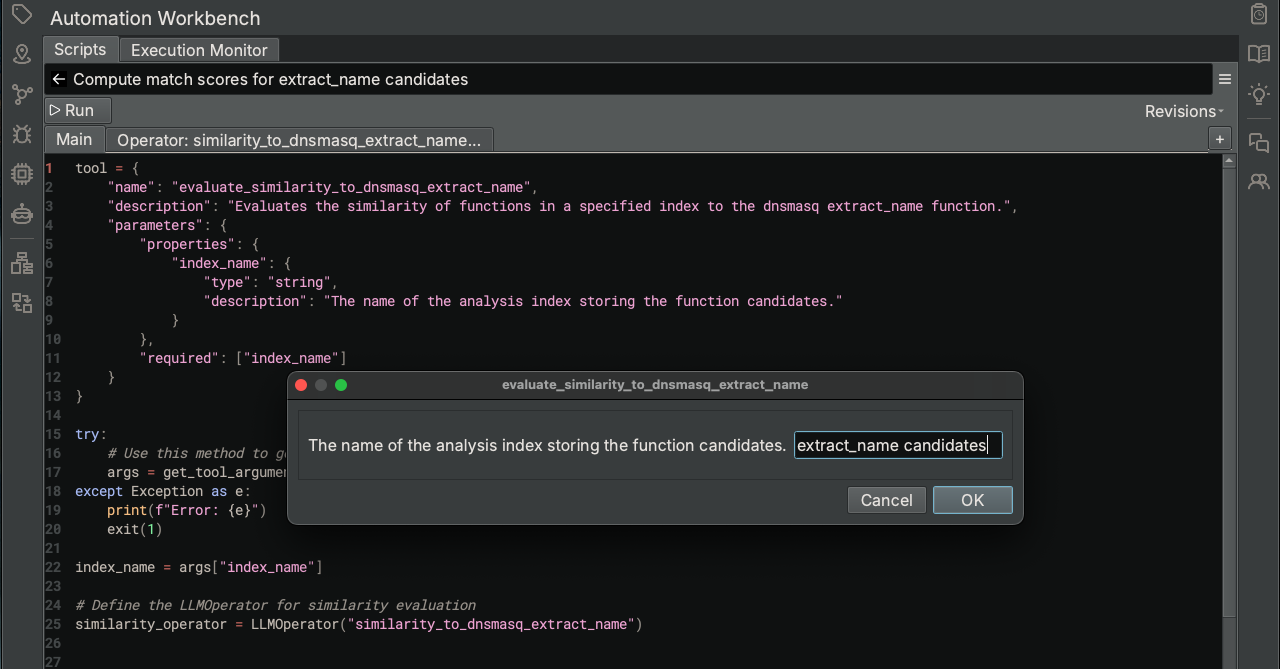The width and height of the screenshot is (1280, 669).
Task: Open the chat bubbles panel
Action: pyautogui.click(x=1259, y=143)
